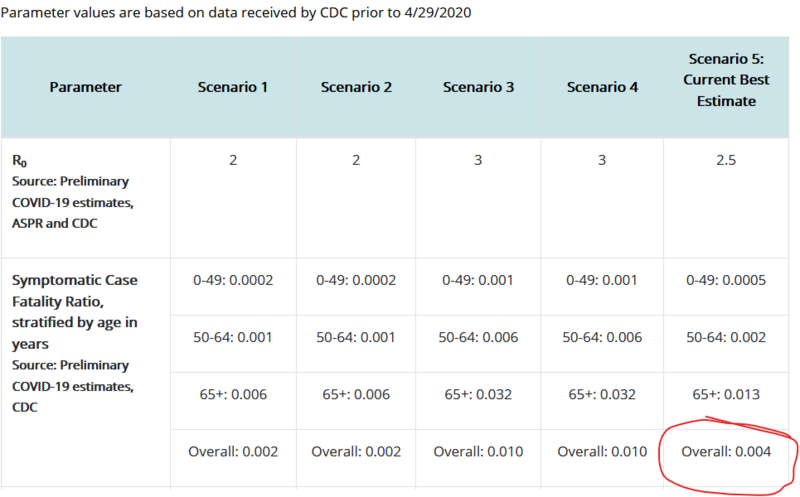
Task: Click Scenario 3's 65+: 0.032 cell
Action: 478,394
